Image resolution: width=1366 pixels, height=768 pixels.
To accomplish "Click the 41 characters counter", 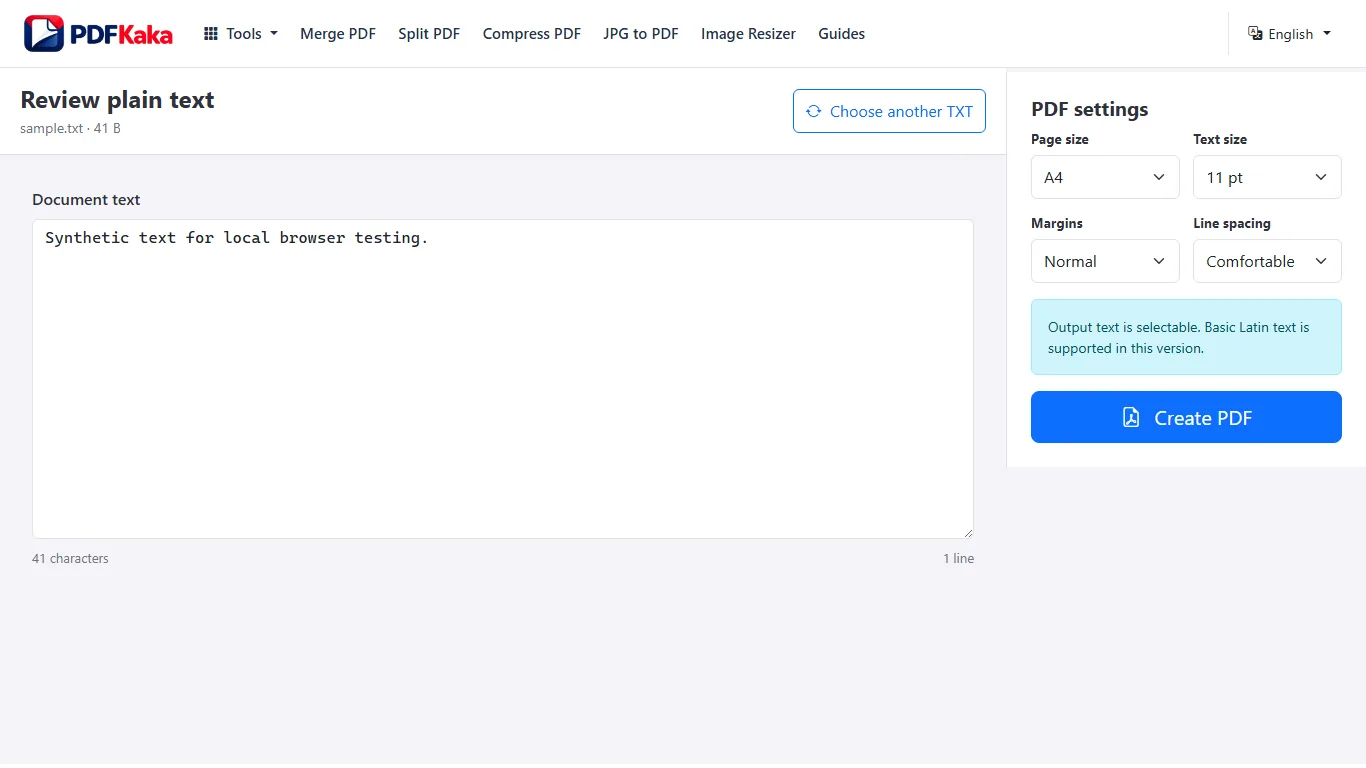I will (70, 559).
